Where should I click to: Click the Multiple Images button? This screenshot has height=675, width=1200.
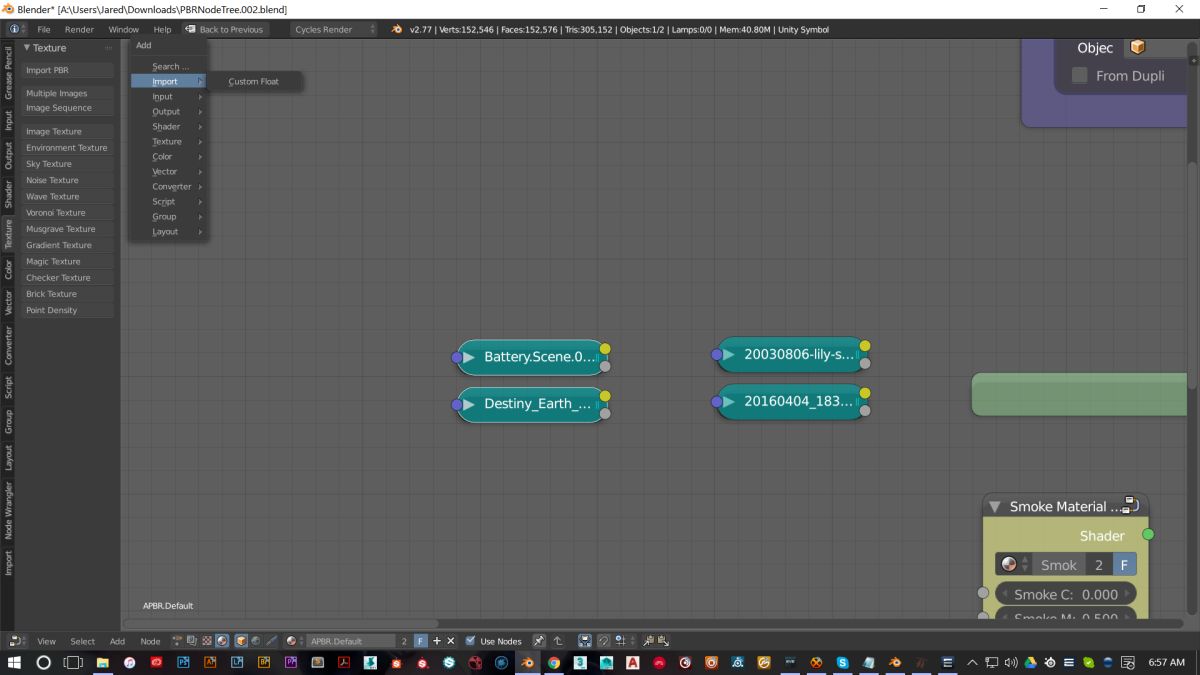click(67, 93)
